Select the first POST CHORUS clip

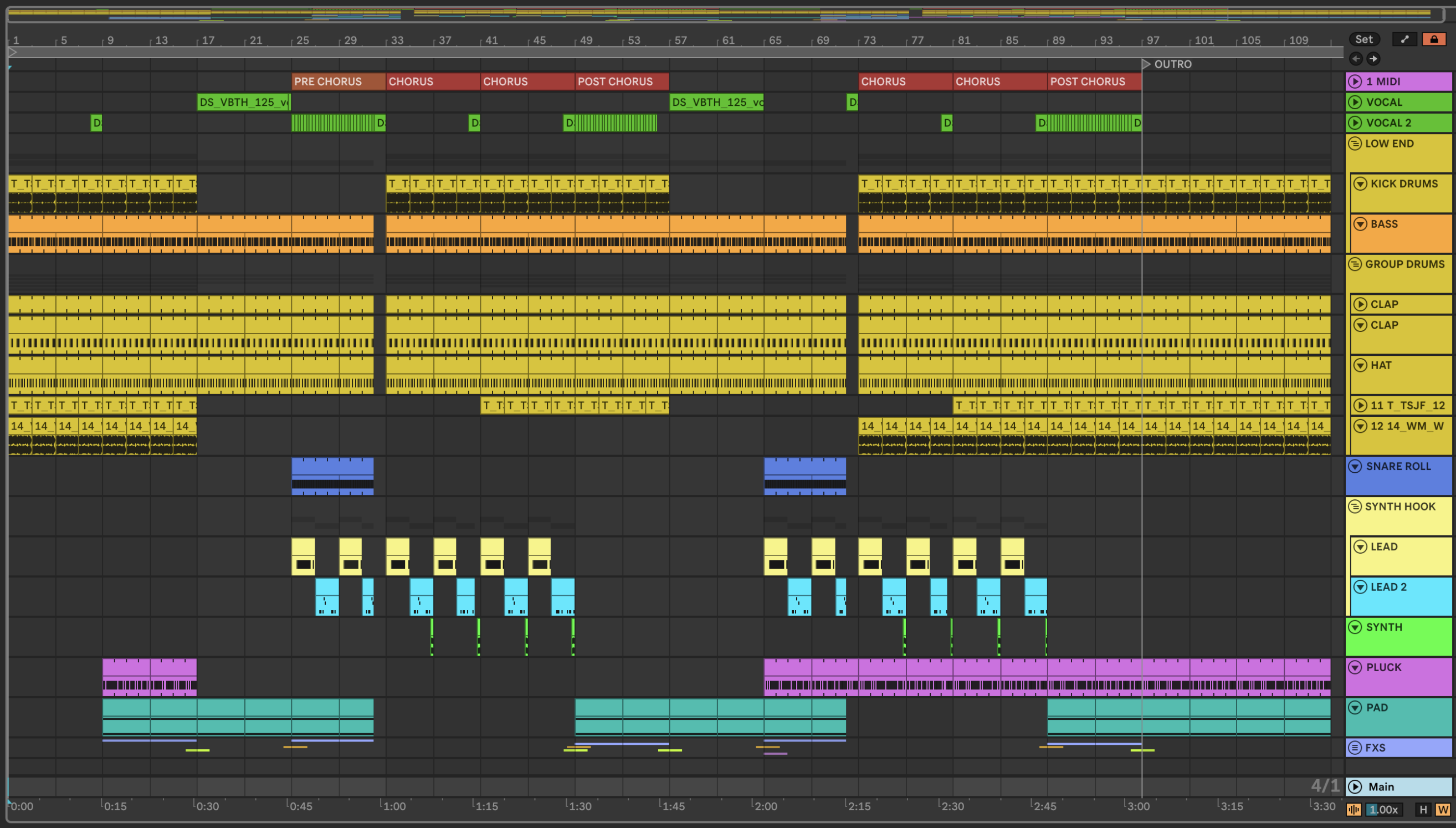click(x=621, y=81)
